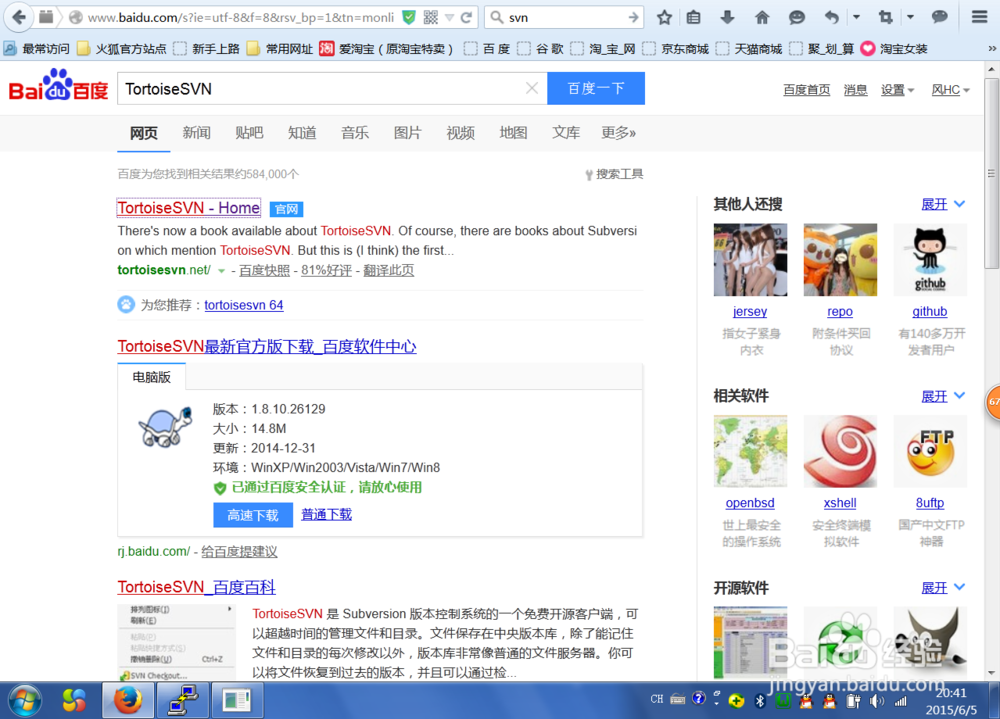Image resolution: width=1000 pixels, height=719 pixels.
Task: Click the 普通下载 link
Action: click(x=327, y=514)
